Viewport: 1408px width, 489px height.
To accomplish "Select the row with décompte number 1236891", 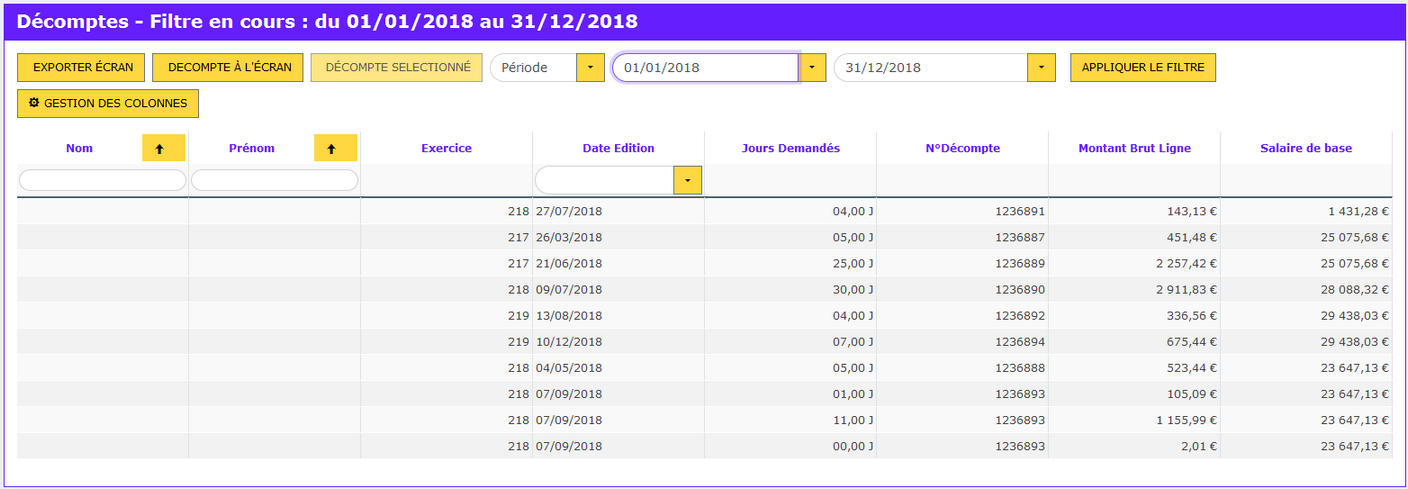I will coord(704,211).
